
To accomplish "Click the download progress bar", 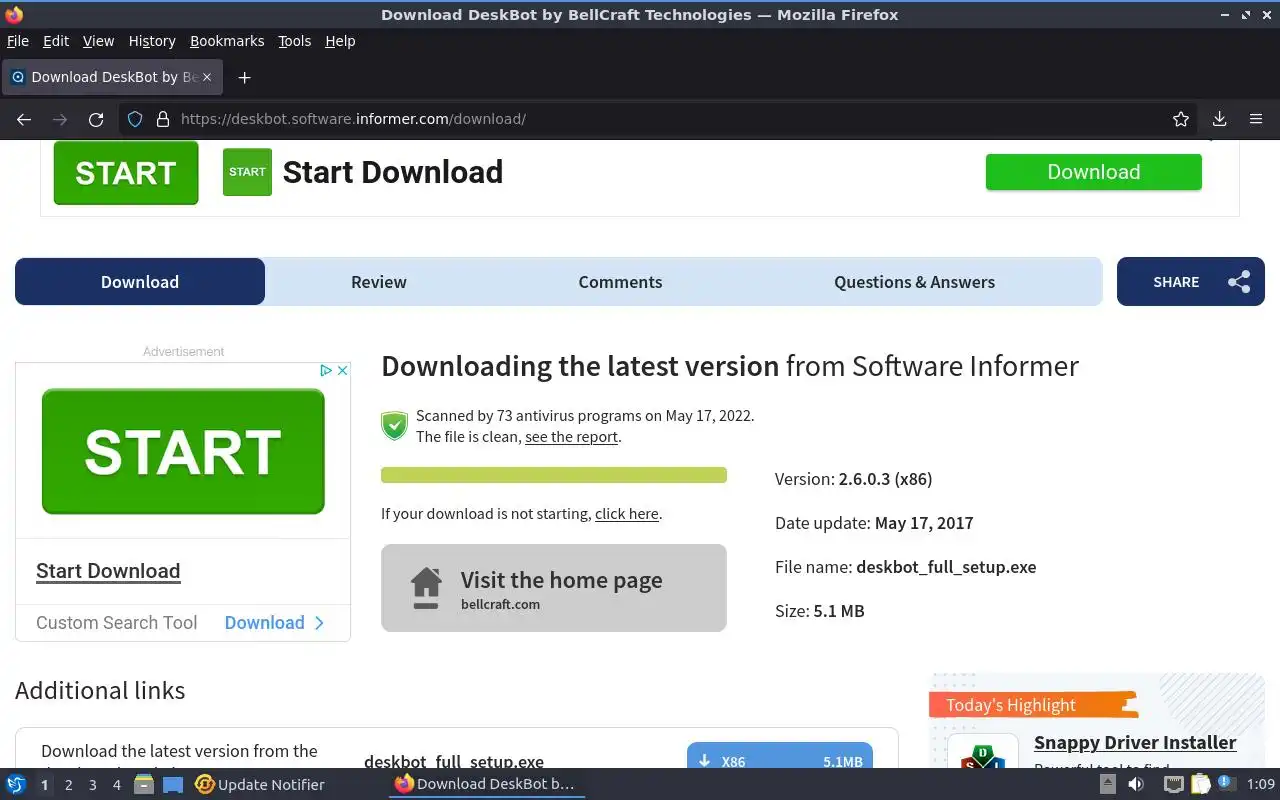I will pos(554,475).
